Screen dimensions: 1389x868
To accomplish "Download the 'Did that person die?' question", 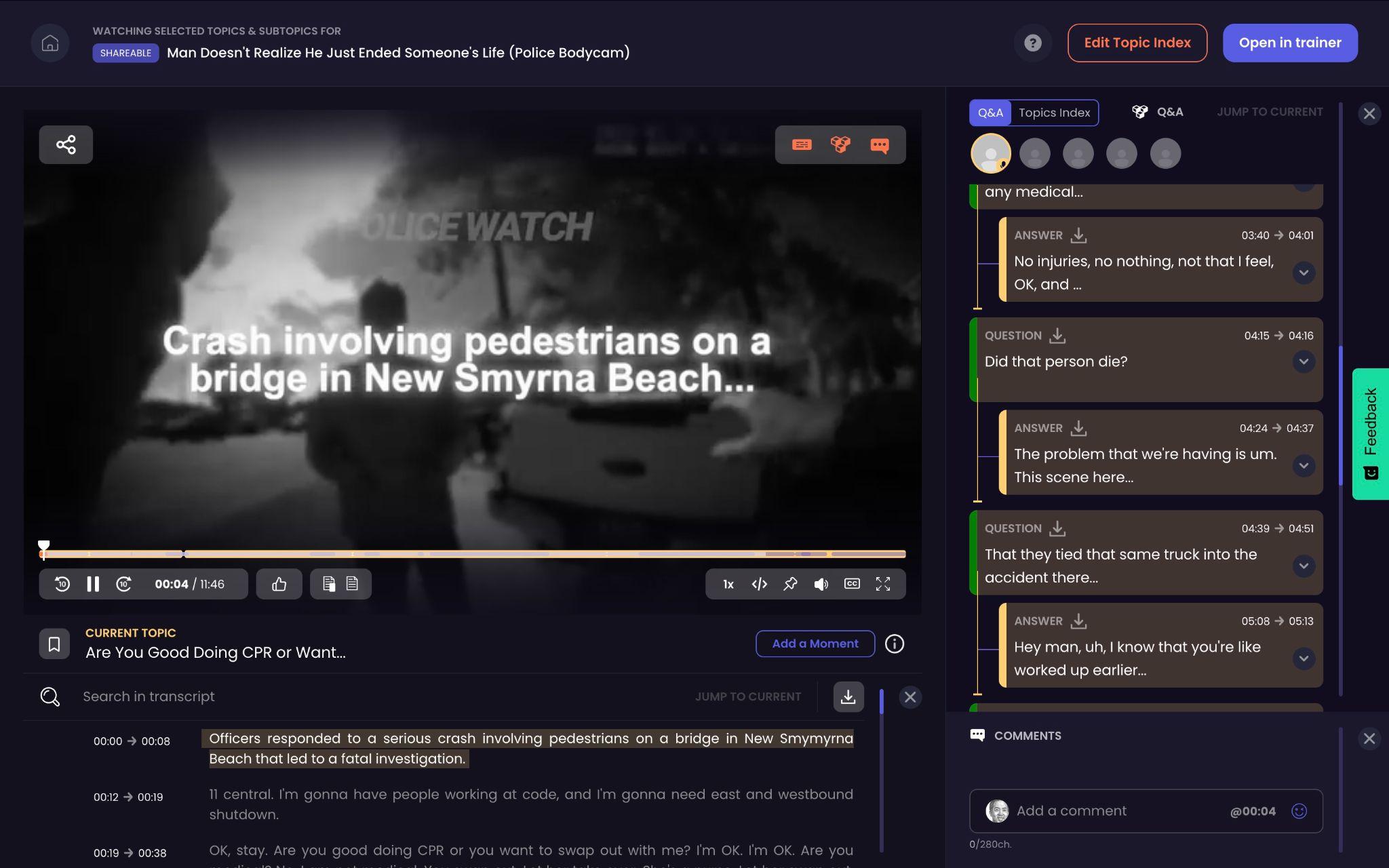I will pos(1057,336).
